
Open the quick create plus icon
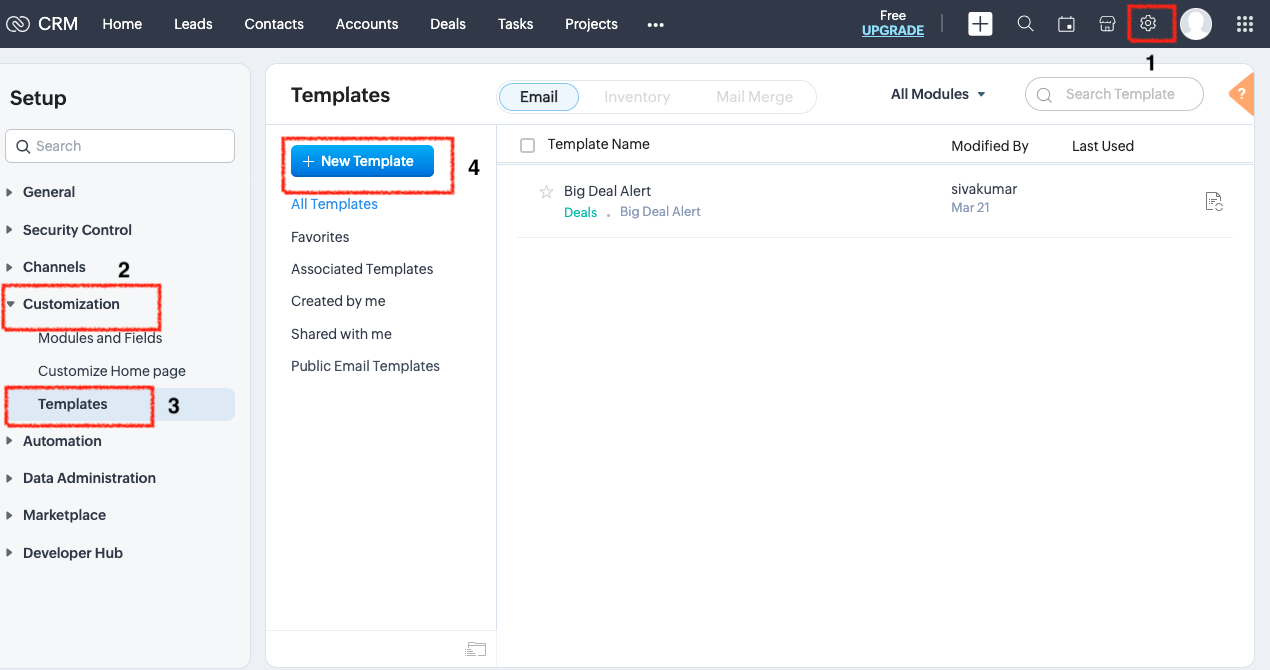[x=980, y=23]
